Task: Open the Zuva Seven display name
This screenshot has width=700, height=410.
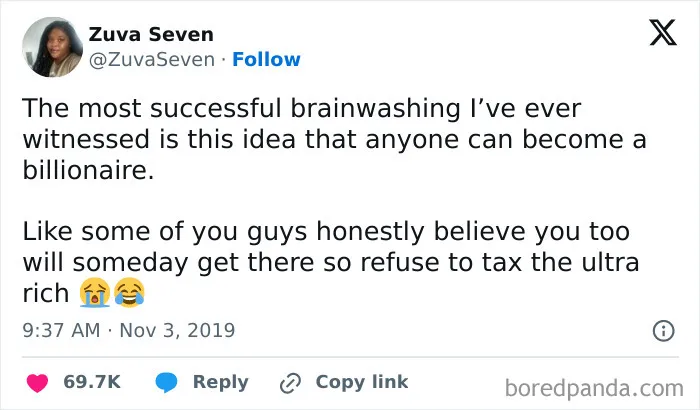Action: 151,34
